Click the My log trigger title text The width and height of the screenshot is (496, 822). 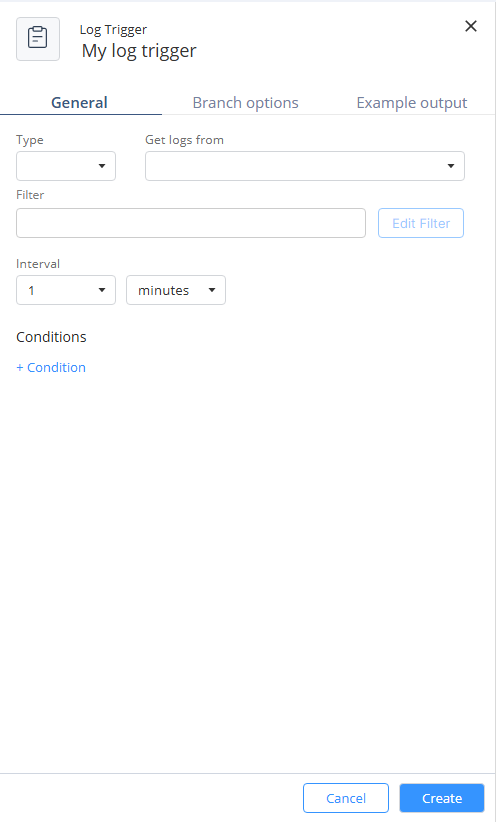point(139,51)
